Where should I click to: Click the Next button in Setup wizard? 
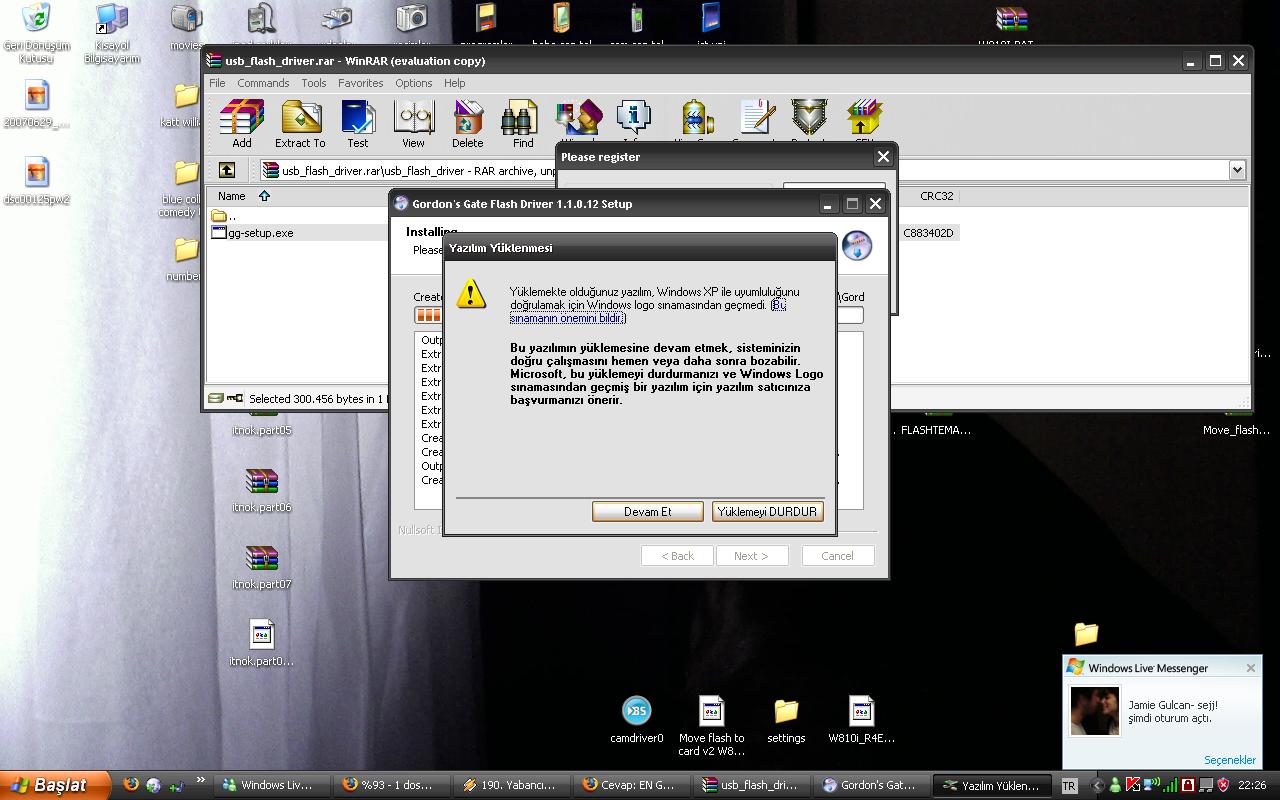tap(752, 556)
